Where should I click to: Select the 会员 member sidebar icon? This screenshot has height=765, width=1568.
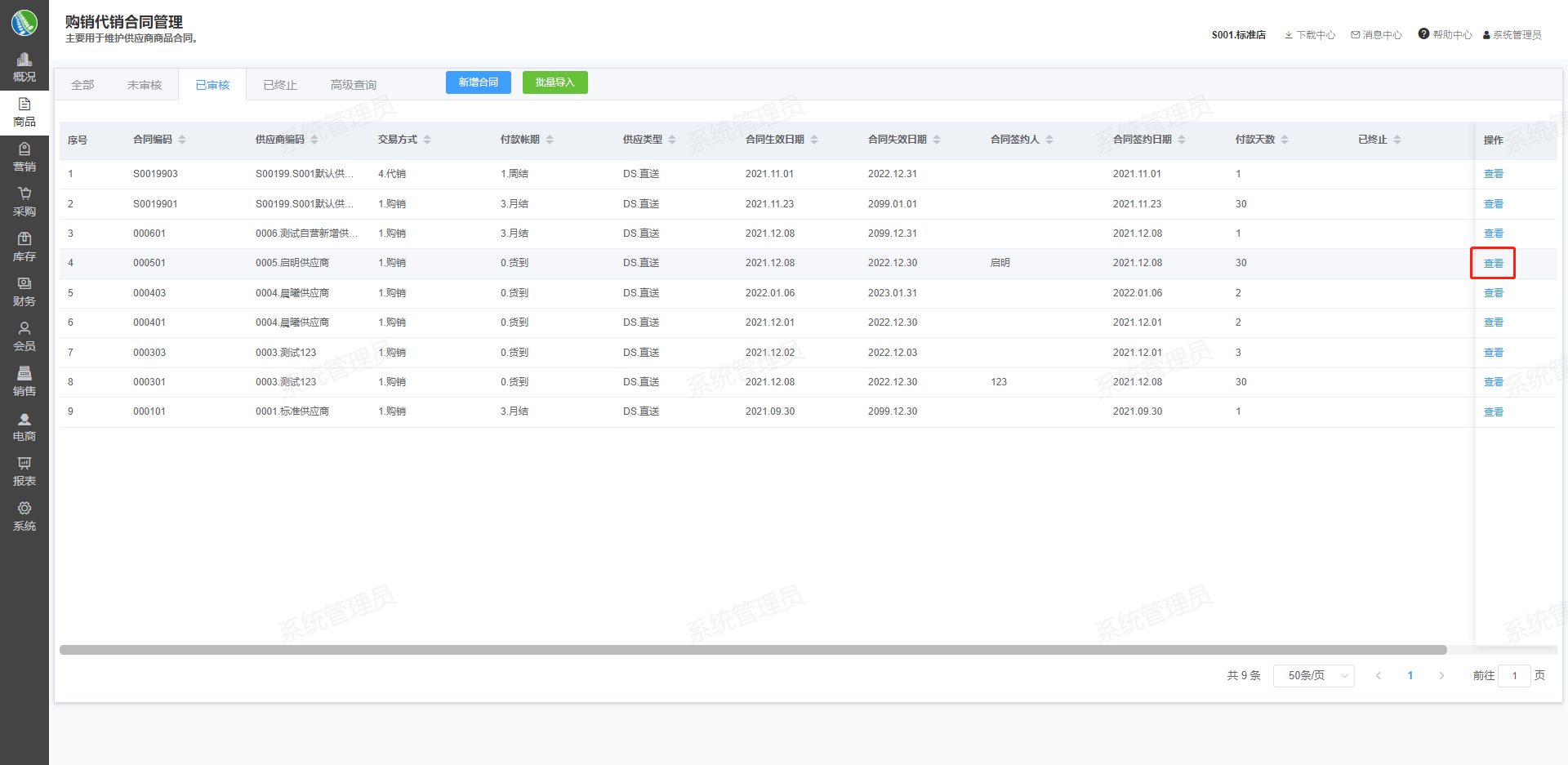click(24, 330)
